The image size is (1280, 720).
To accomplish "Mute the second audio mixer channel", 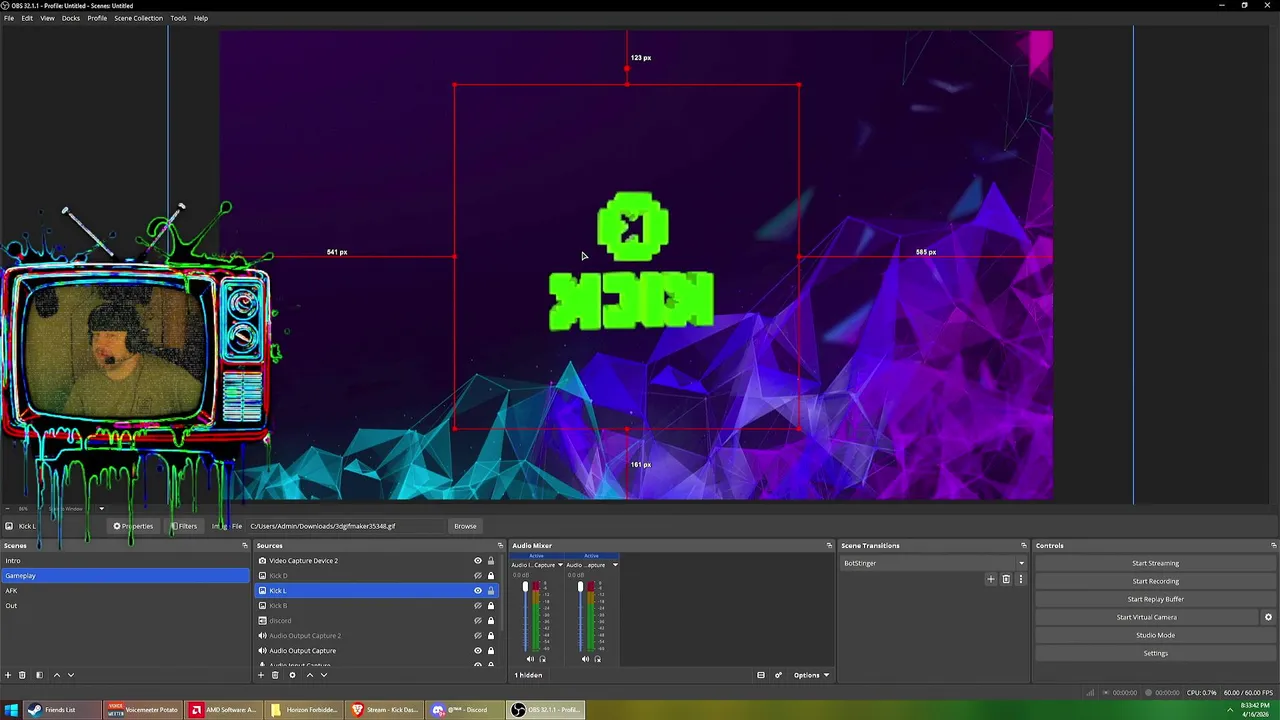I will pyautogui.click(x=585, y=659).
